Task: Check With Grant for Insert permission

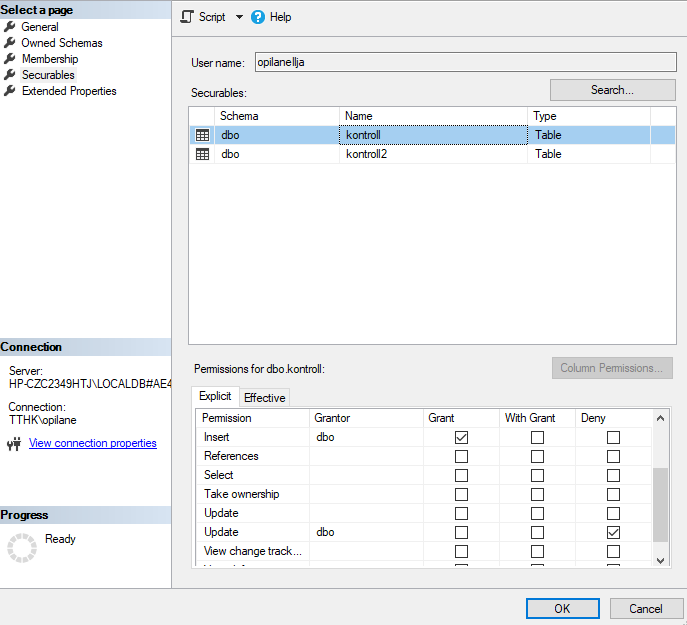Action: point(537,437)
